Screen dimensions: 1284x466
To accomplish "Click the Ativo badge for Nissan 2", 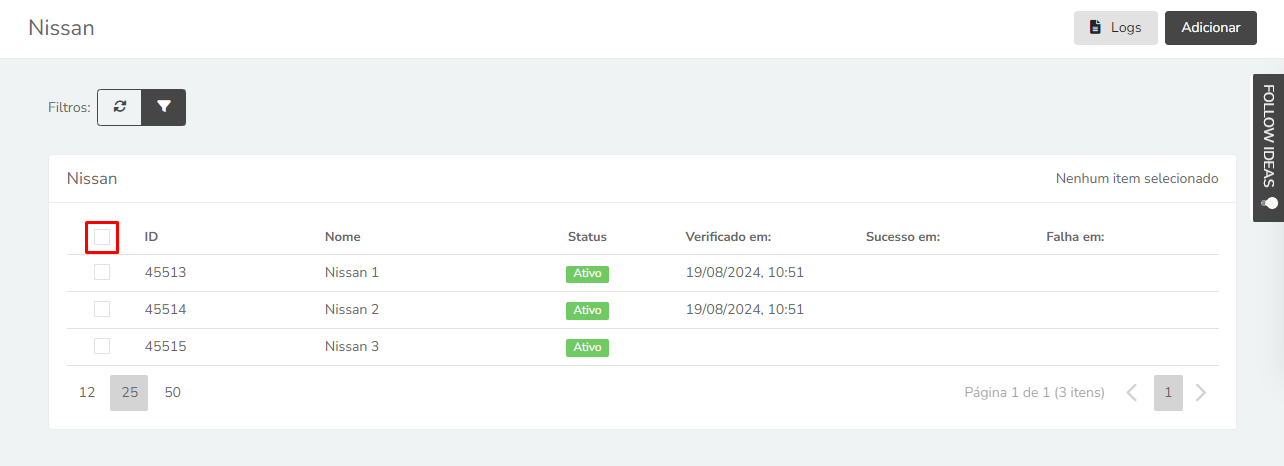I will coord(587,311).
